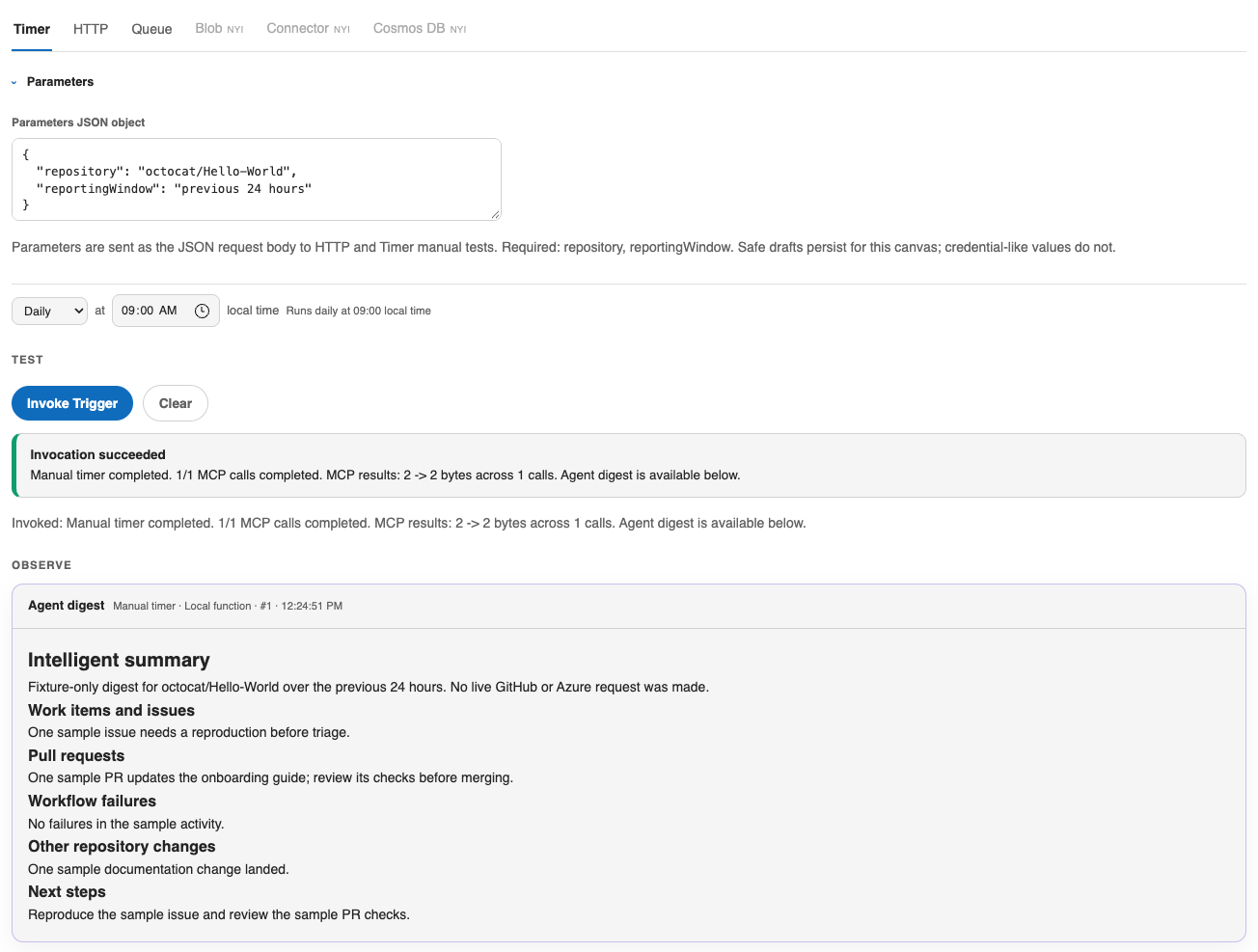Screen dimensions: 1258x952
Task: Open the Queue tab
Action: click(151, 29)
